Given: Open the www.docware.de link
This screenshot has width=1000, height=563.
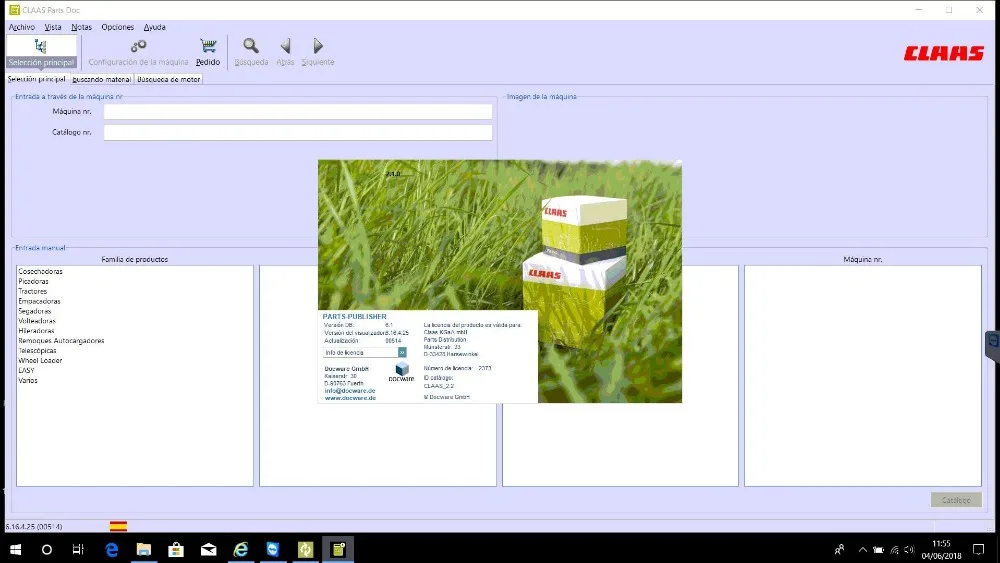Looking at the screenshot, I should [x=350, y=398].
